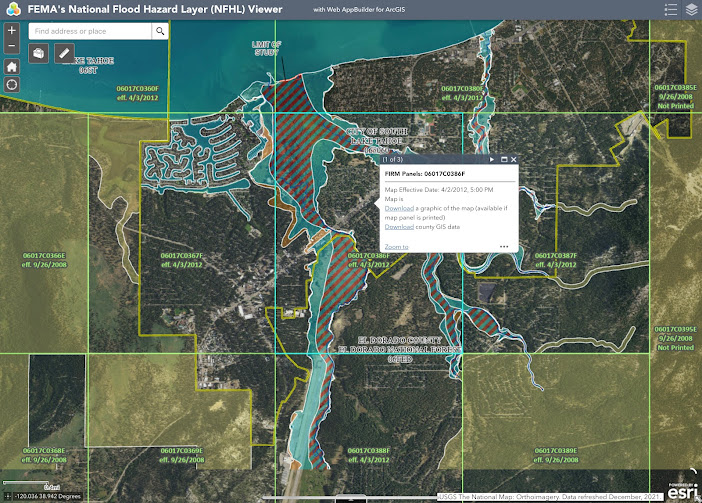Find my location on the map
702x503 pixels.
[12, 84]
